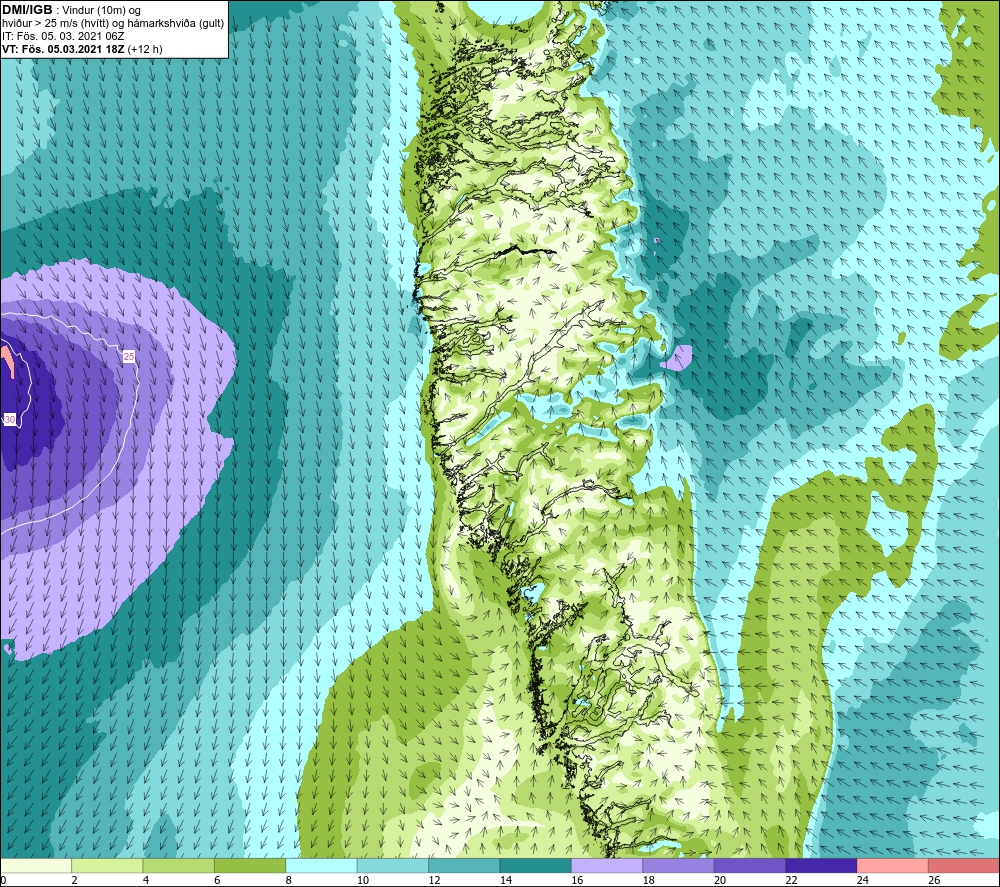This screenshot has height=887, width=1000.
Task: Click the lavender 16–18 m/s legend swatch
Action: [x=607, y=865]
